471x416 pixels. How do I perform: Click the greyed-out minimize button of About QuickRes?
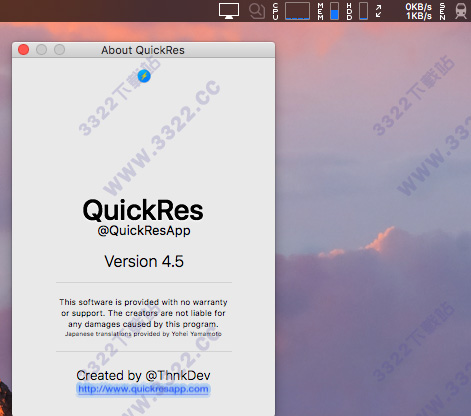coord(41,50)
